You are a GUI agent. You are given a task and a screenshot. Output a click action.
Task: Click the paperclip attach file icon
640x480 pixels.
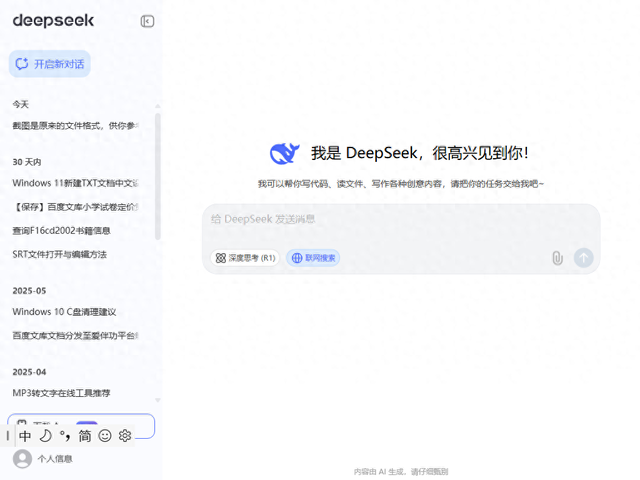click(x=557, y=258)
